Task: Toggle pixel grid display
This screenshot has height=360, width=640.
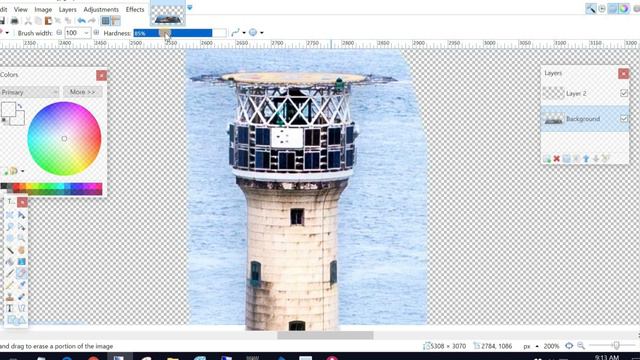Action: (x=106, y=20)
